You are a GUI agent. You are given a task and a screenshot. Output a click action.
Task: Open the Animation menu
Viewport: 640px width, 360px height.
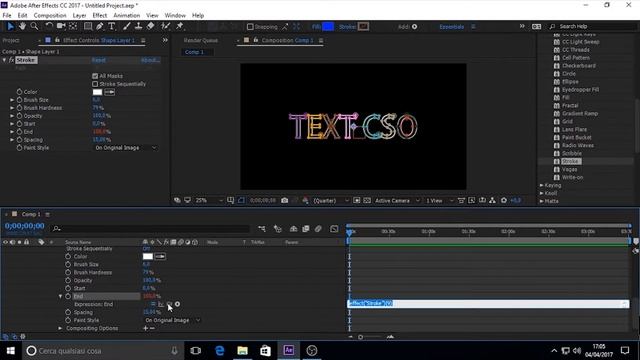127,16
